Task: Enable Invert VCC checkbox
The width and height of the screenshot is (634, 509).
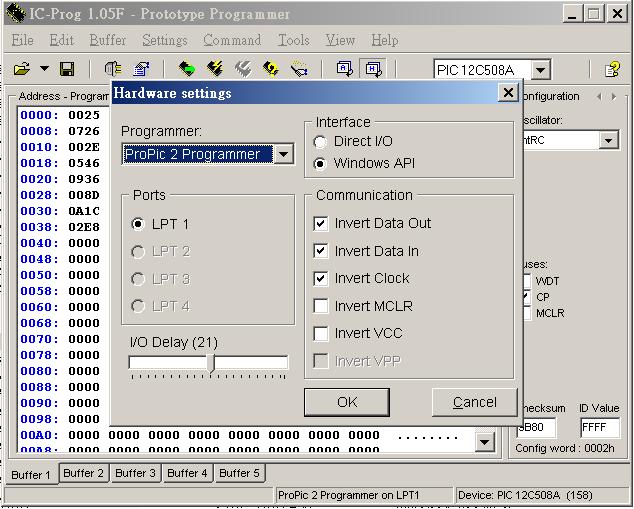Action: 321,334
